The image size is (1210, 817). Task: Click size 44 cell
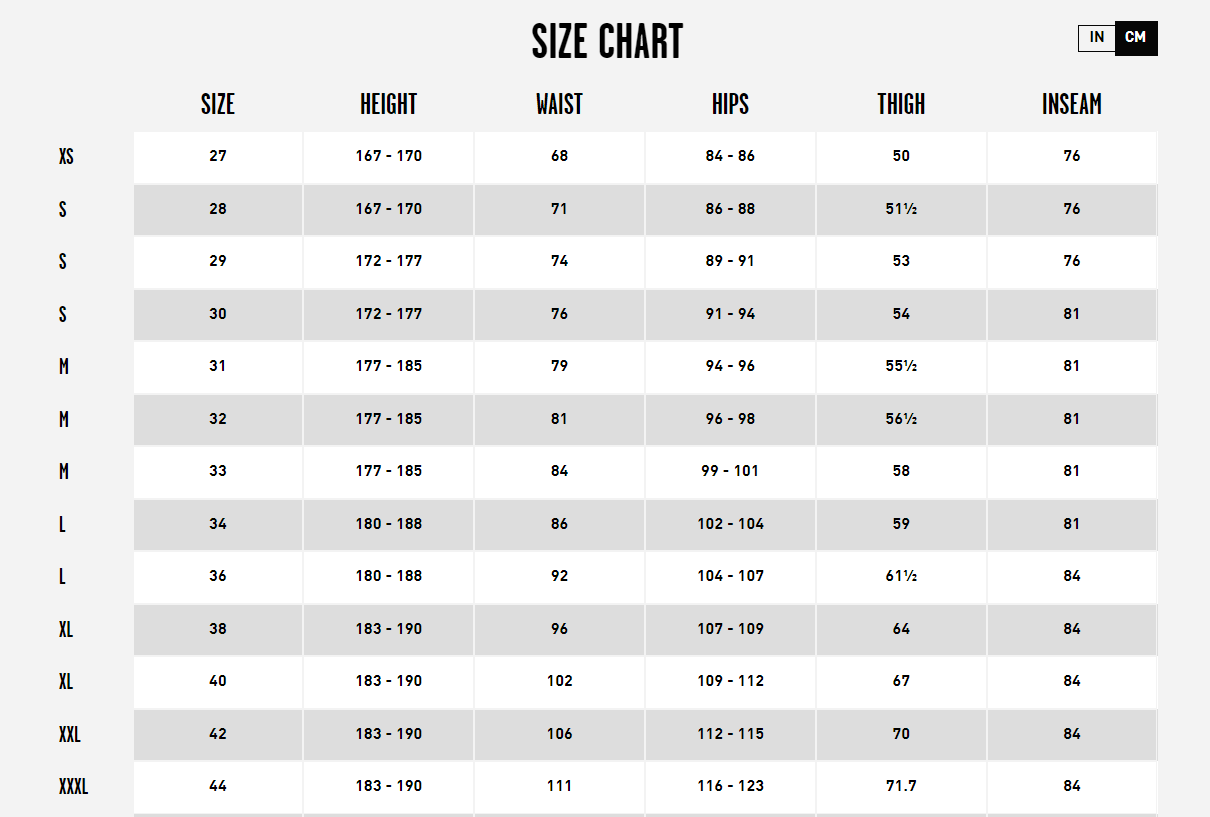pos(218,787)
